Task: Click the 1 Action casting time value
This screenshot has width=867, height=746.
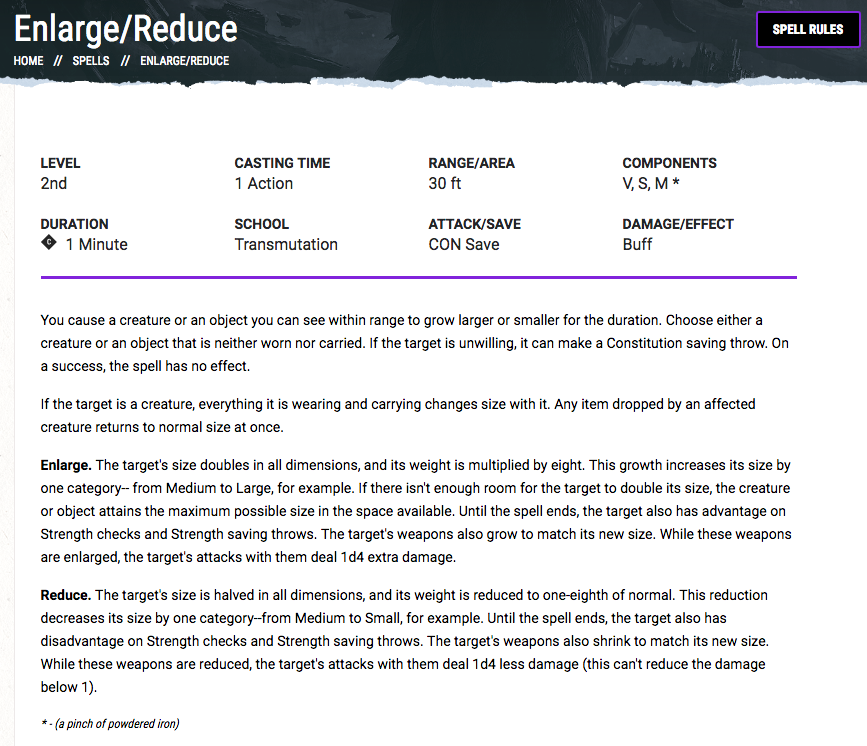Action: pos(264,184)
